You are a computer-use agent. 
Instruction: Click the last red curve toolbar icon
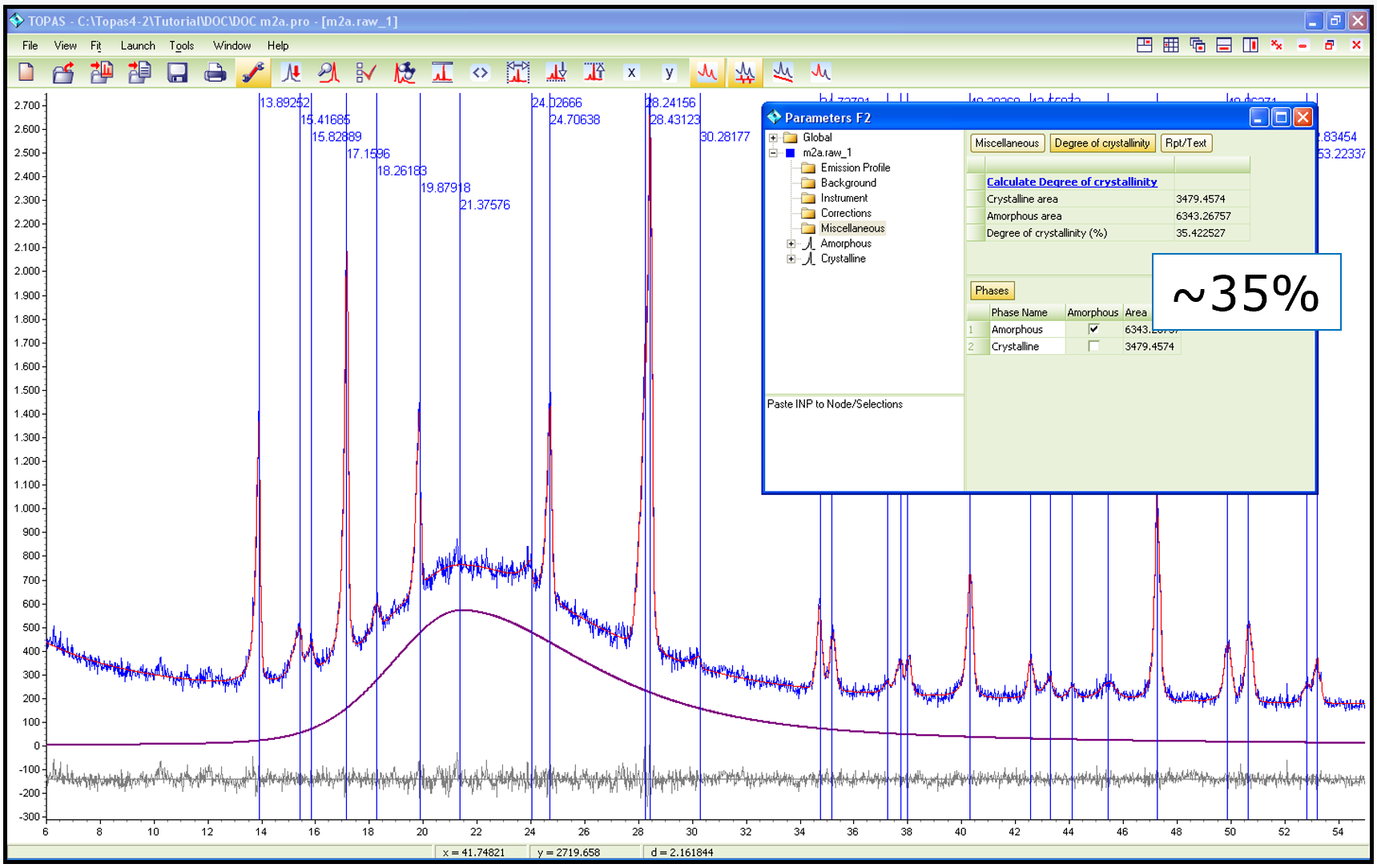click(x=821, y=73)
